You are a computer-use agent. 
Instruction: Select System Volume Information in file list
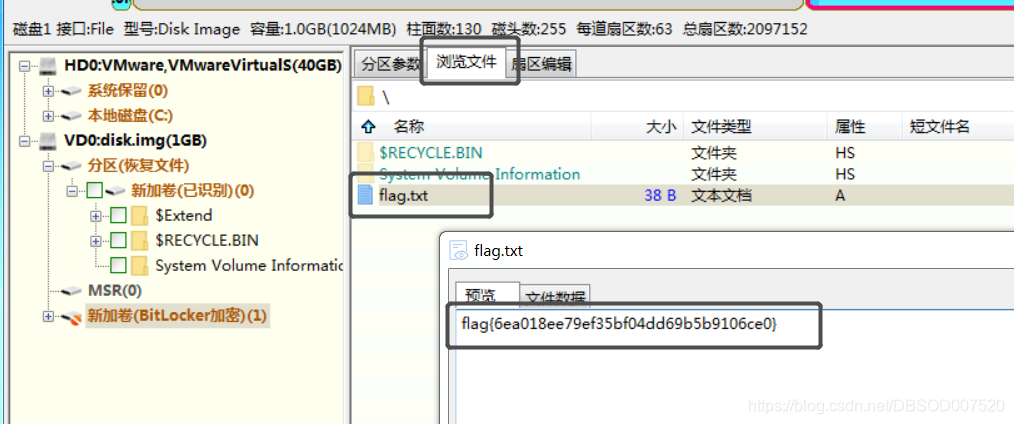click(x=480, y=174)
